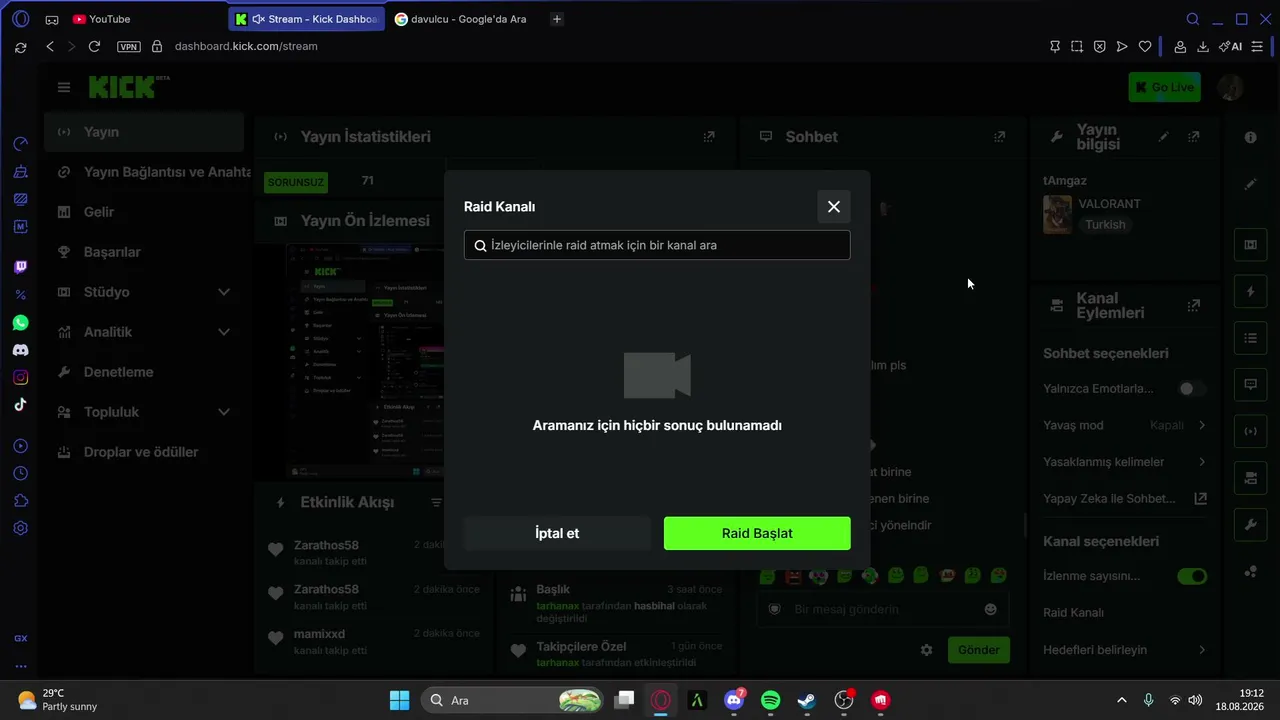
Task: Start the raid with Raid Başlat
Action: point(757,533)
